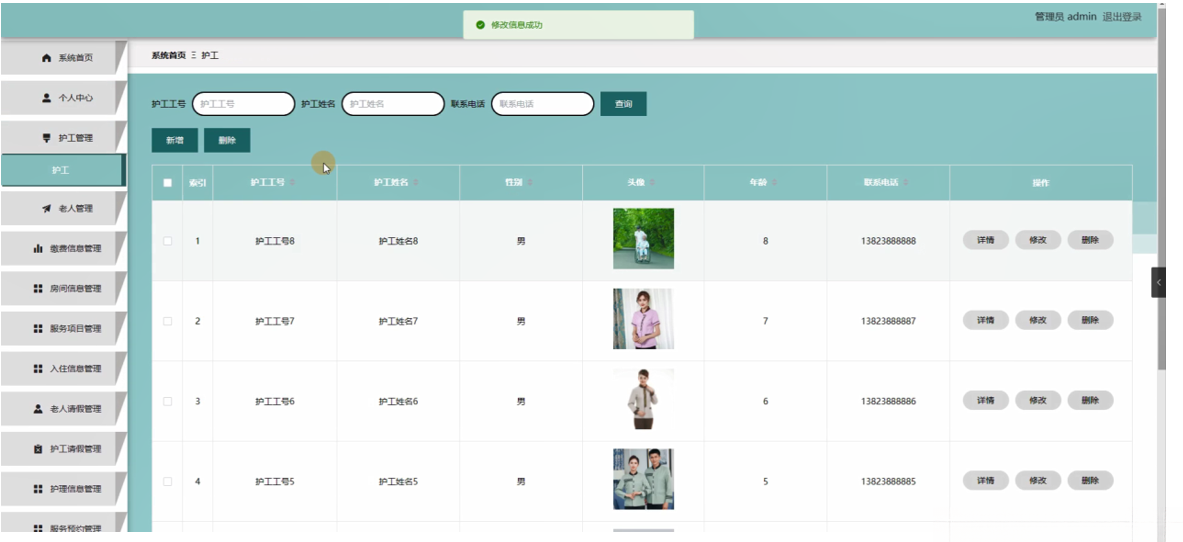
Task: View 详情 for 护工姓名6
Action: coord(985,400)
